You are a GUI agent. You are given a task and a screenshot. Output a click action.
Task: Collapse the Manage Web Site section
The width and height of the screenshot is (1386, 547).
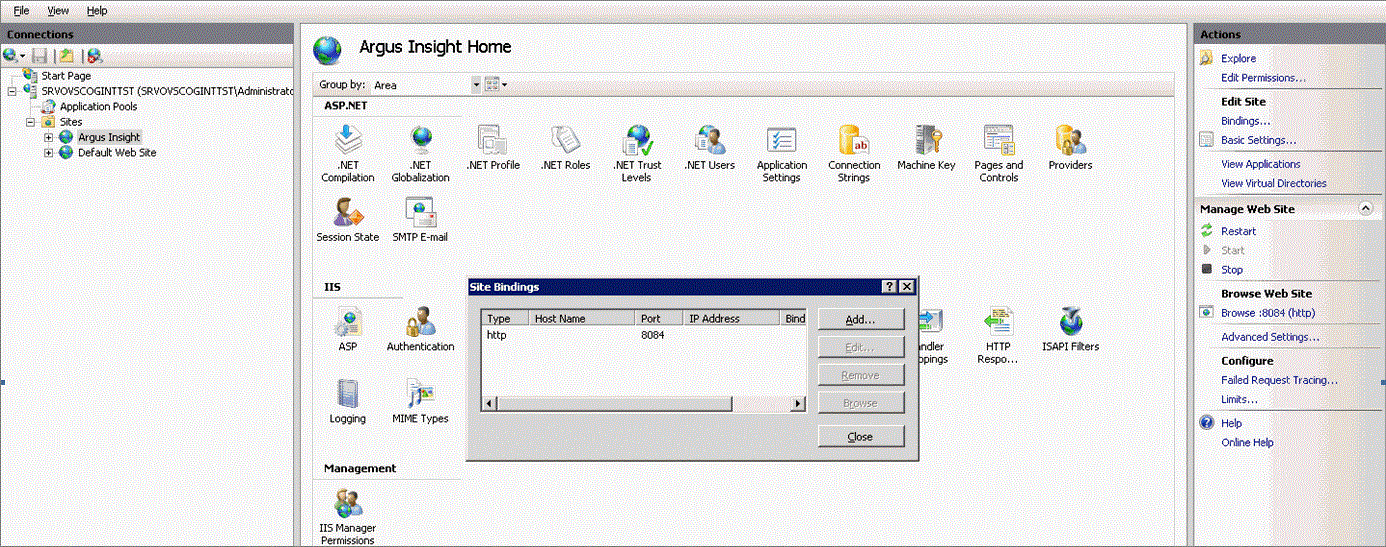[x=1365, y=208]
